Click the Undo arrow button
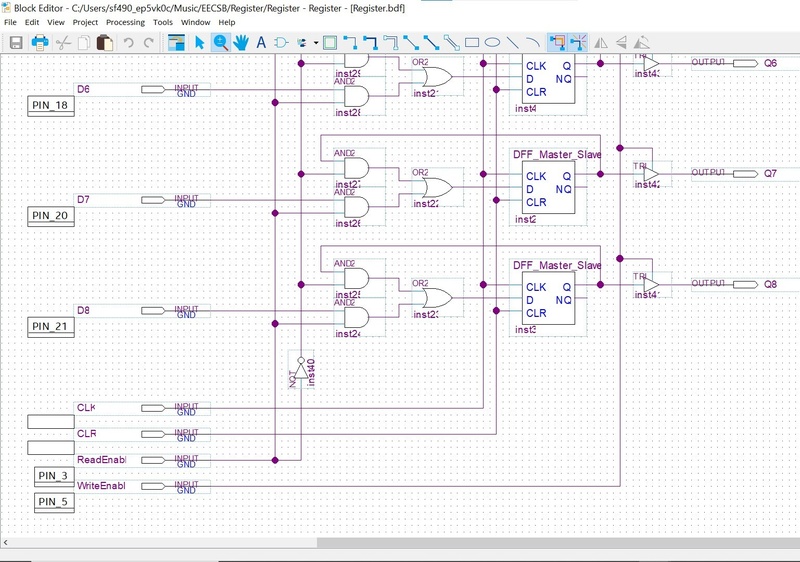Viewport: 800px width, 562px height. tap(128, 43)
